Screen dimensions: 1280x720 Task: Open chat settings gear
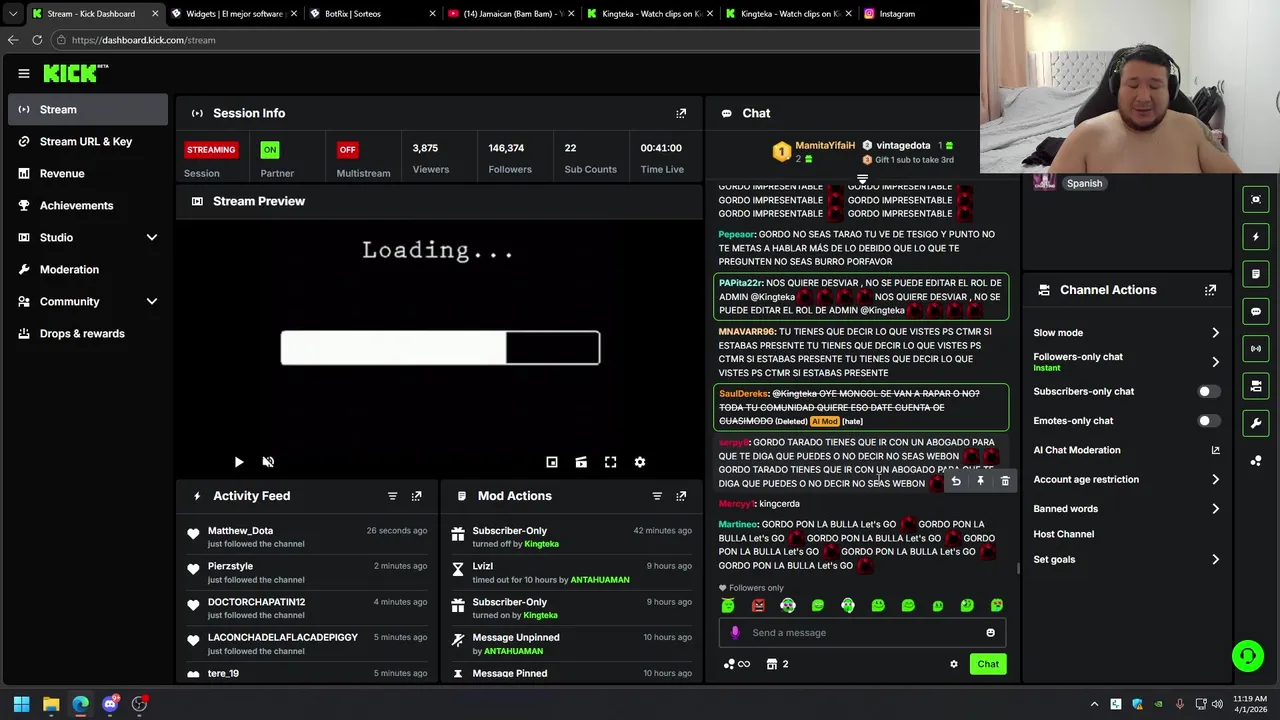(954, 664)
